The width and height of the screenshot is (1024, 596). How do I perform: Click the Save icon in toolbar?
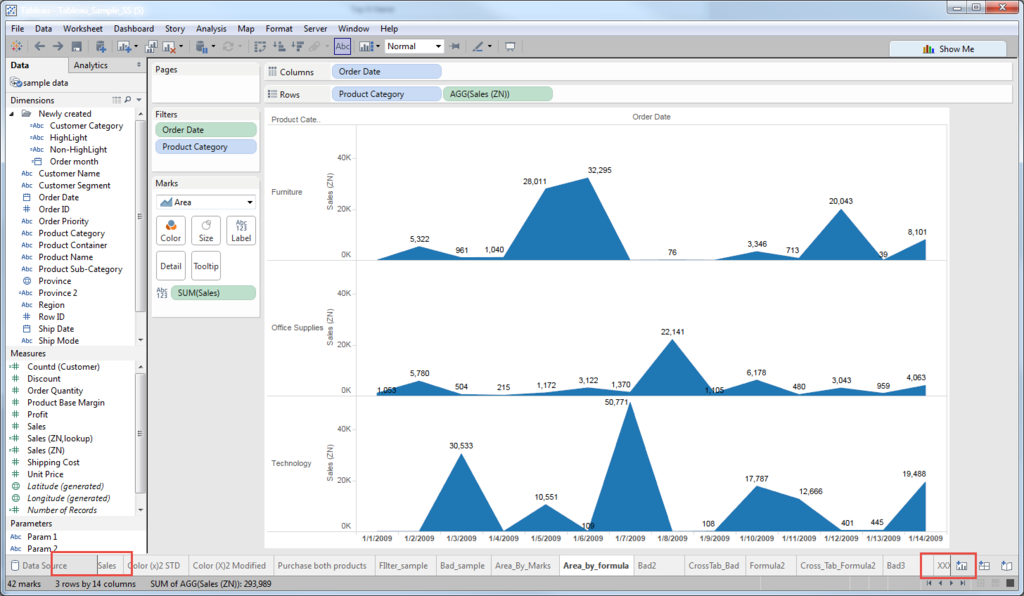click(x=76, y=46)
